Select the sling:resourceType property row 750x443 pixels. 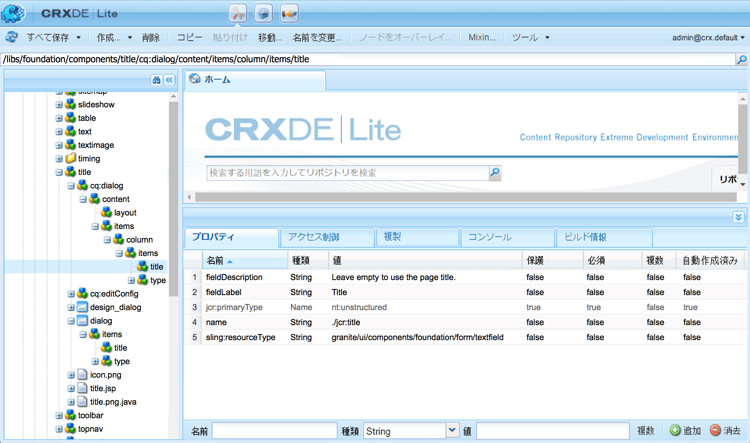(x=465, y=337)
